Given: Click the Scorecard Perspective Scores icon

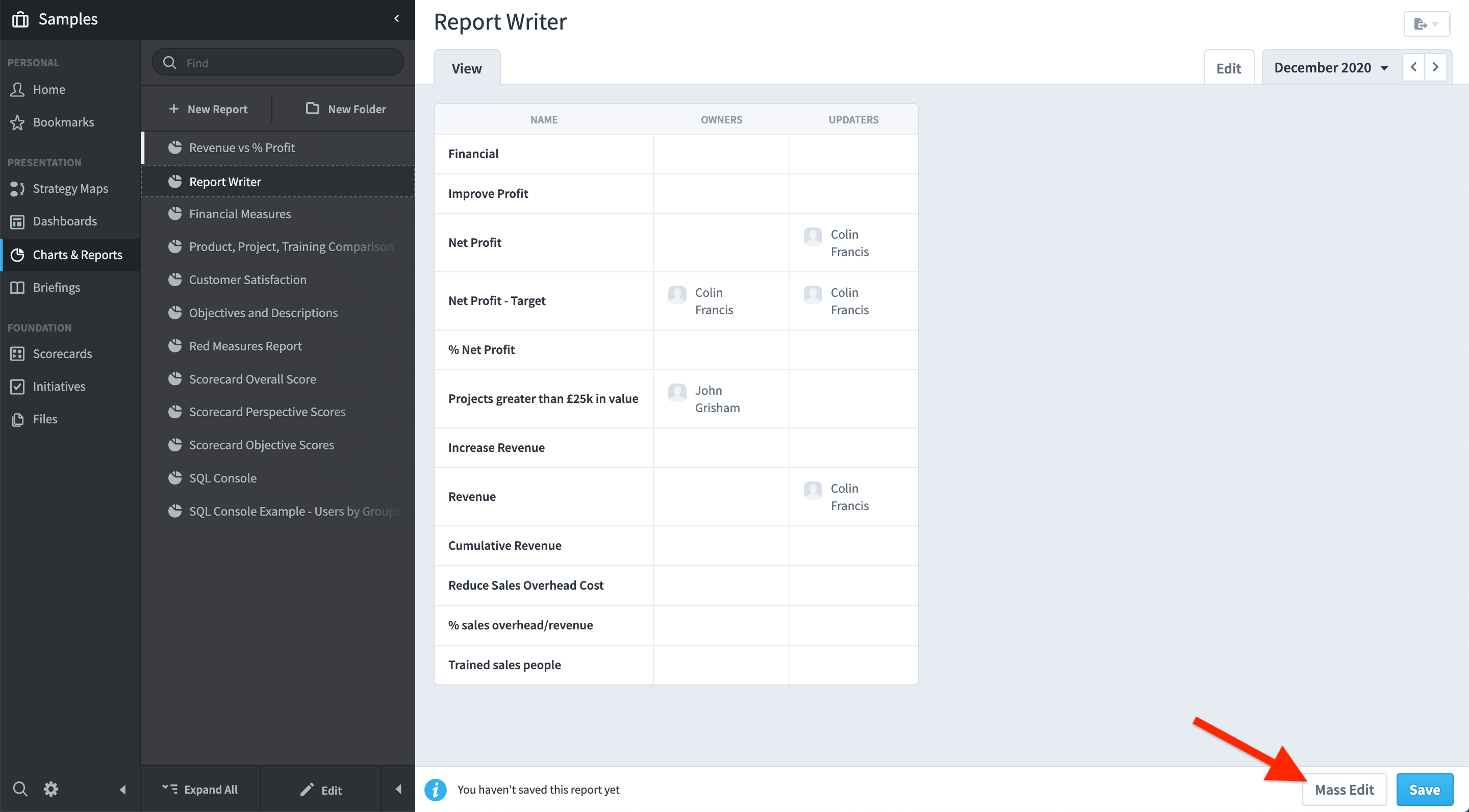Looking at the screenshot, I should coord(175,412).
